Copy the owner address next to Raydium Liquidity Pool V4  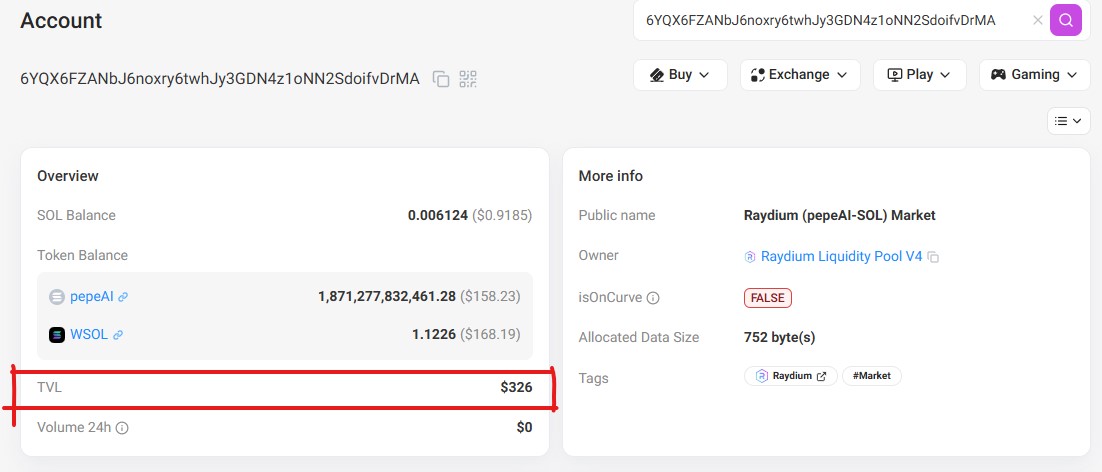[x=933, y=257]
